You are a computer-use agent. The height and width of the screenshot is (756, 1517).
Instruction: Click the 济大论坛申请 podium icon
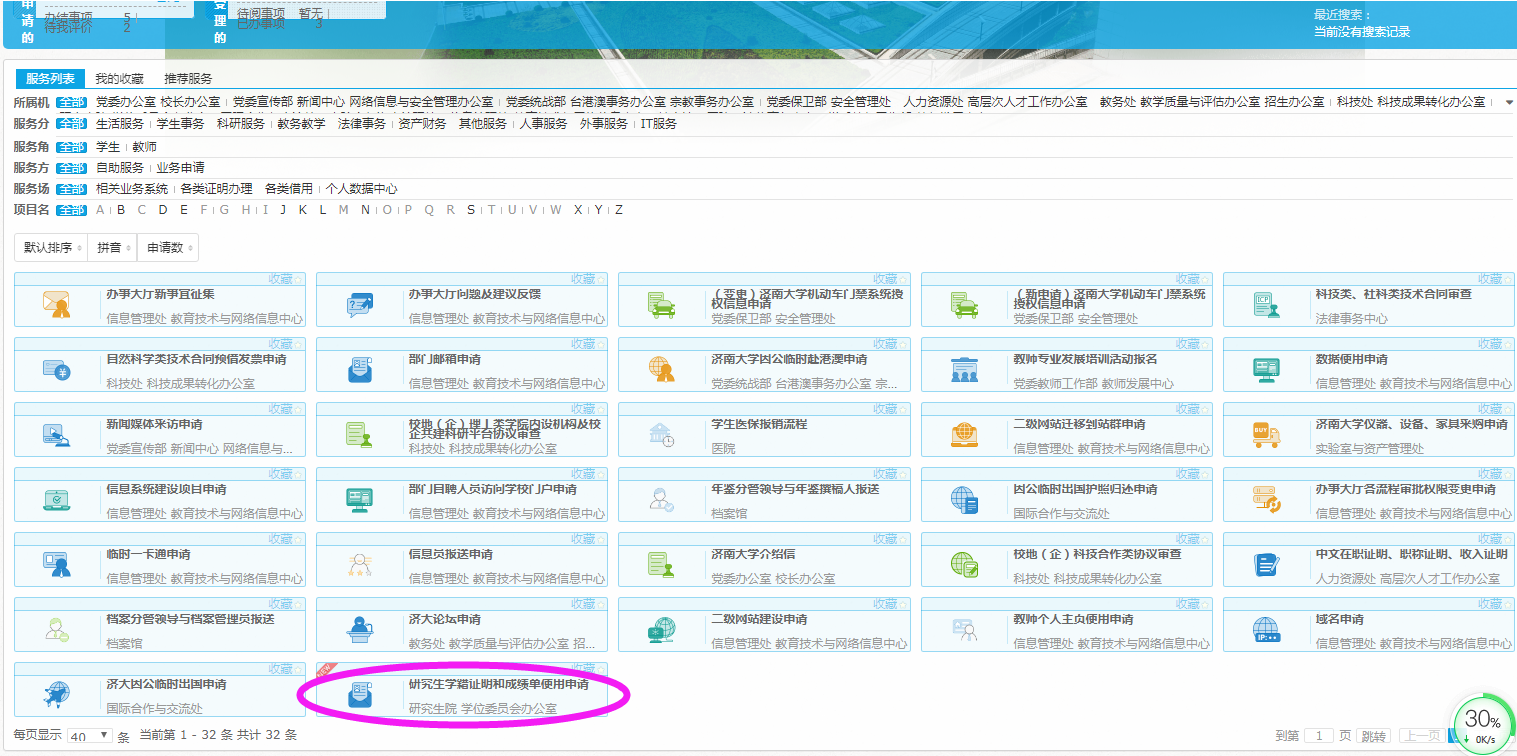(359, 630)
